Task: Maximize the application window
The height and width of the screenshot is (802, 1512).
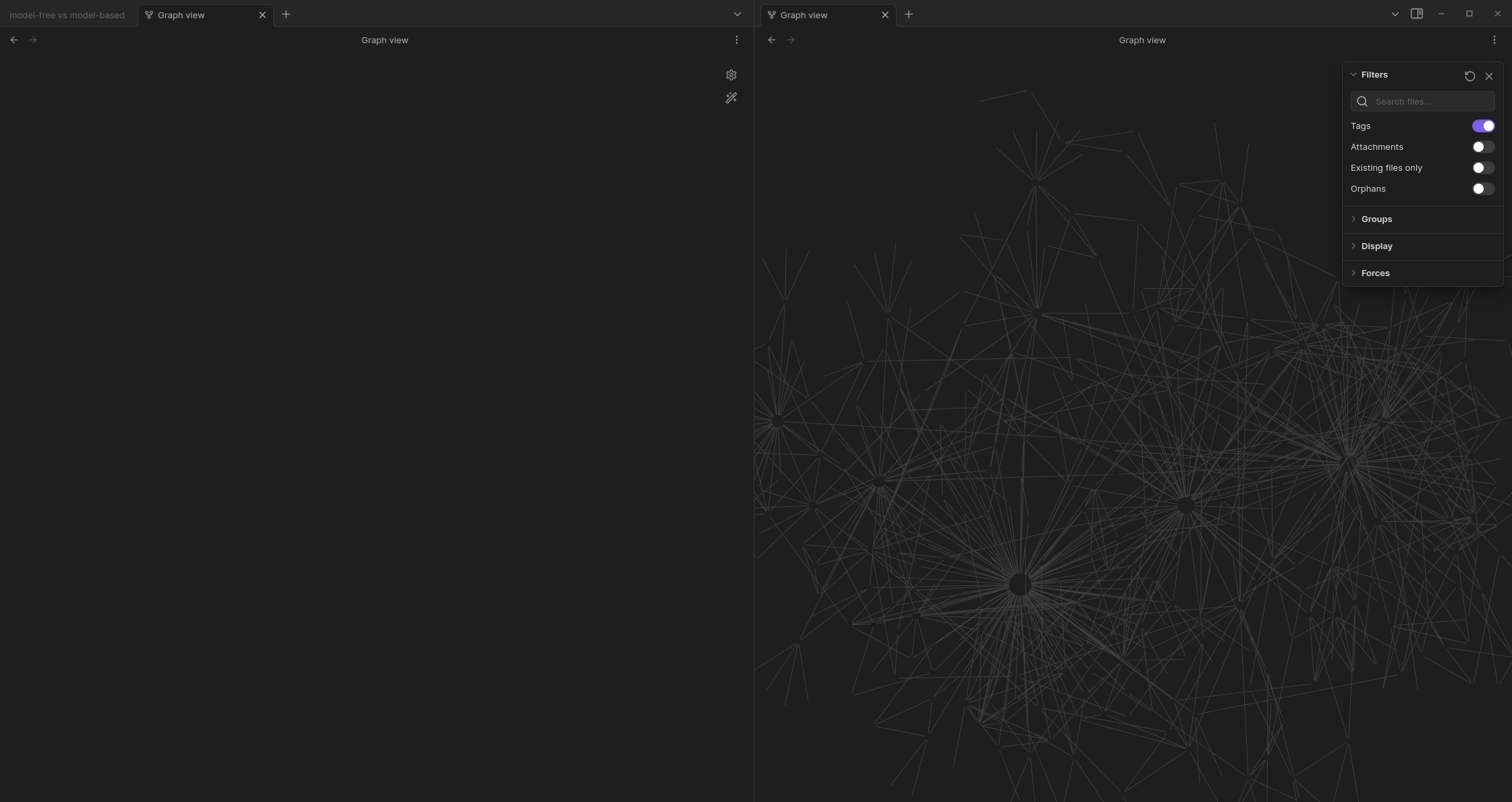Action: (x=1469, y=14)
